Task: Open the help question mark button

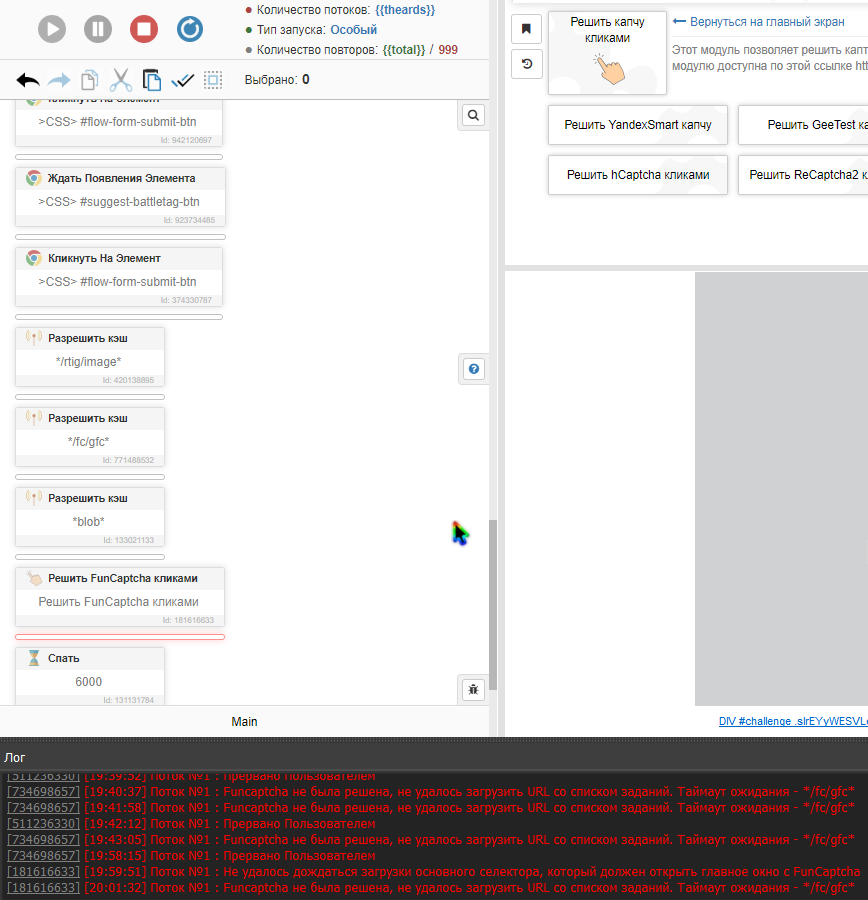Action: tap(474, 368)
